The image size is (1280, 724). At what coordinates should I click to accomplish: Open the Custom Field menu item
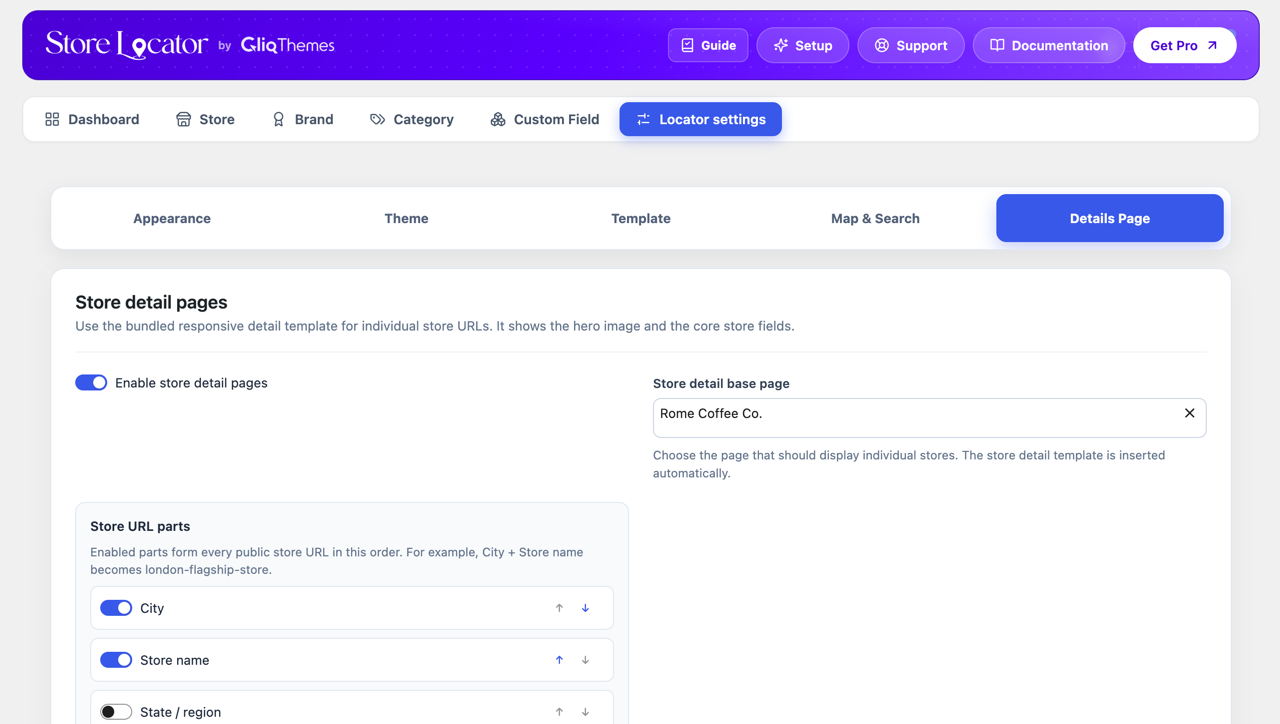pos(545,119)
